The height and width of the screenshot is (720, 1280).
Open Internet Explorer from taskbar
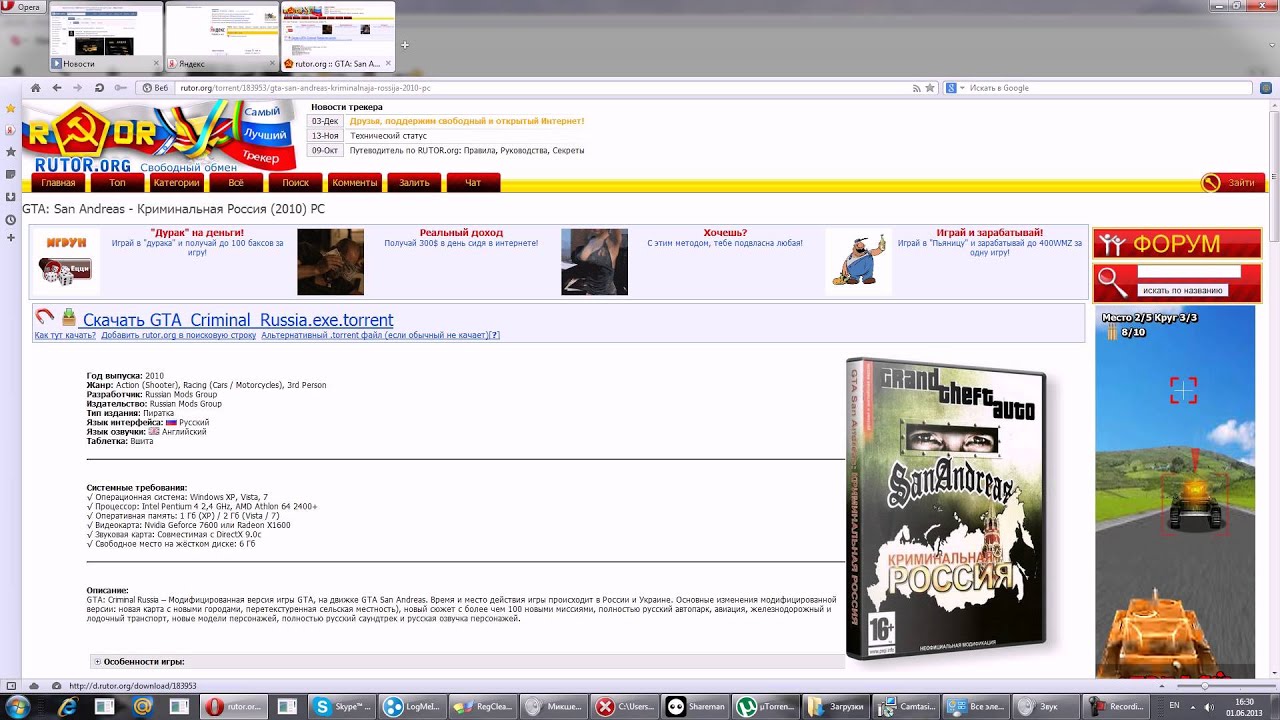(x=67, y=707)
